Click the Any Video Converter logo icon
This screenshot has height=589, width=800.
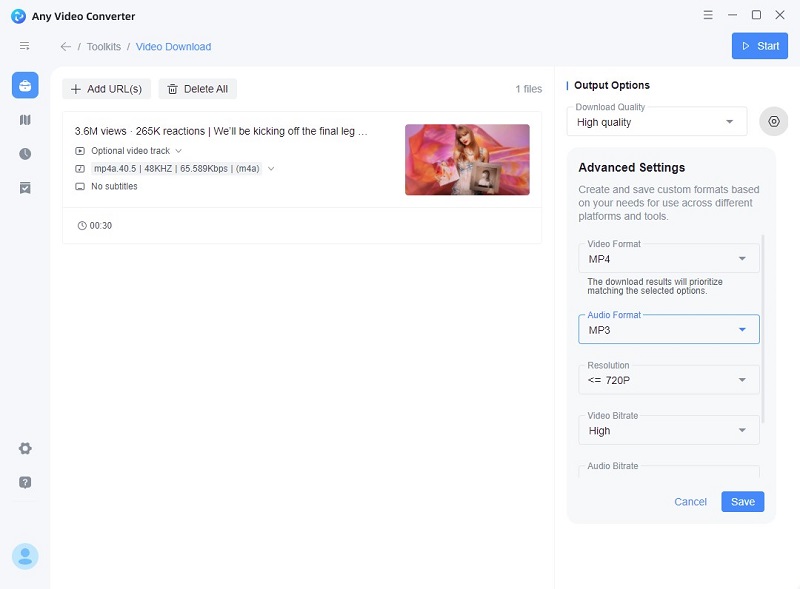pyautogui.click(x=18, y=16)
